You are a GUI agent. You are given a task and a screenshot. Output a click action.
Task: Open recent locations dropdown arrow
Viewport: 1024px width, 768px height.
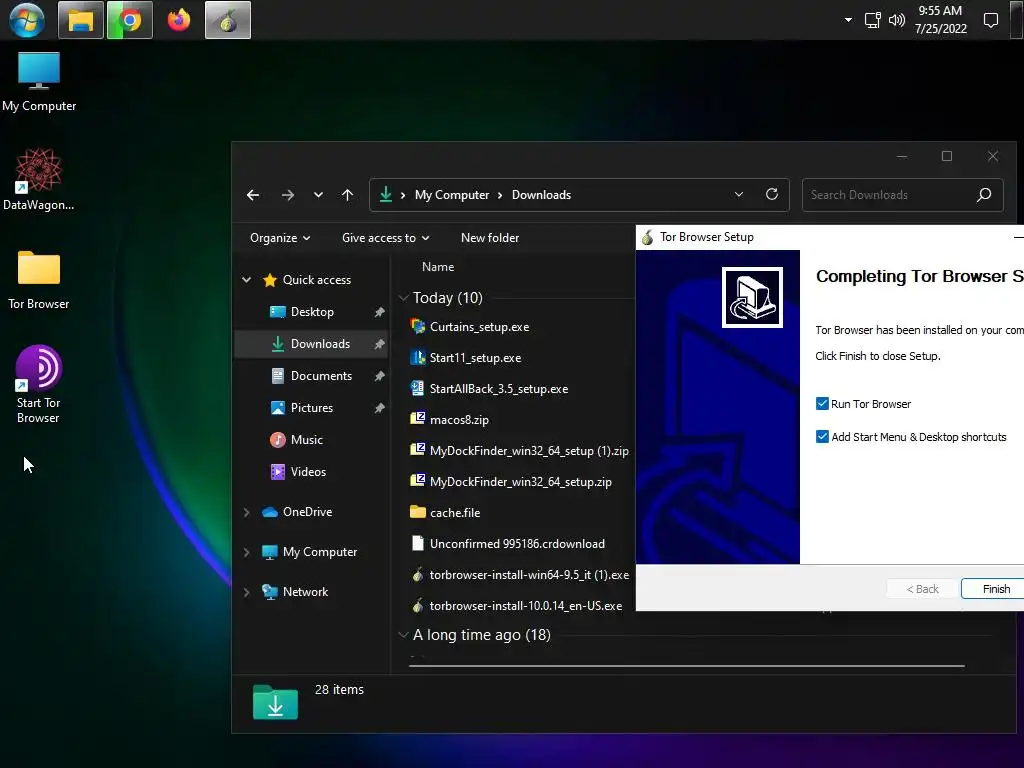[x=318, y=195]
